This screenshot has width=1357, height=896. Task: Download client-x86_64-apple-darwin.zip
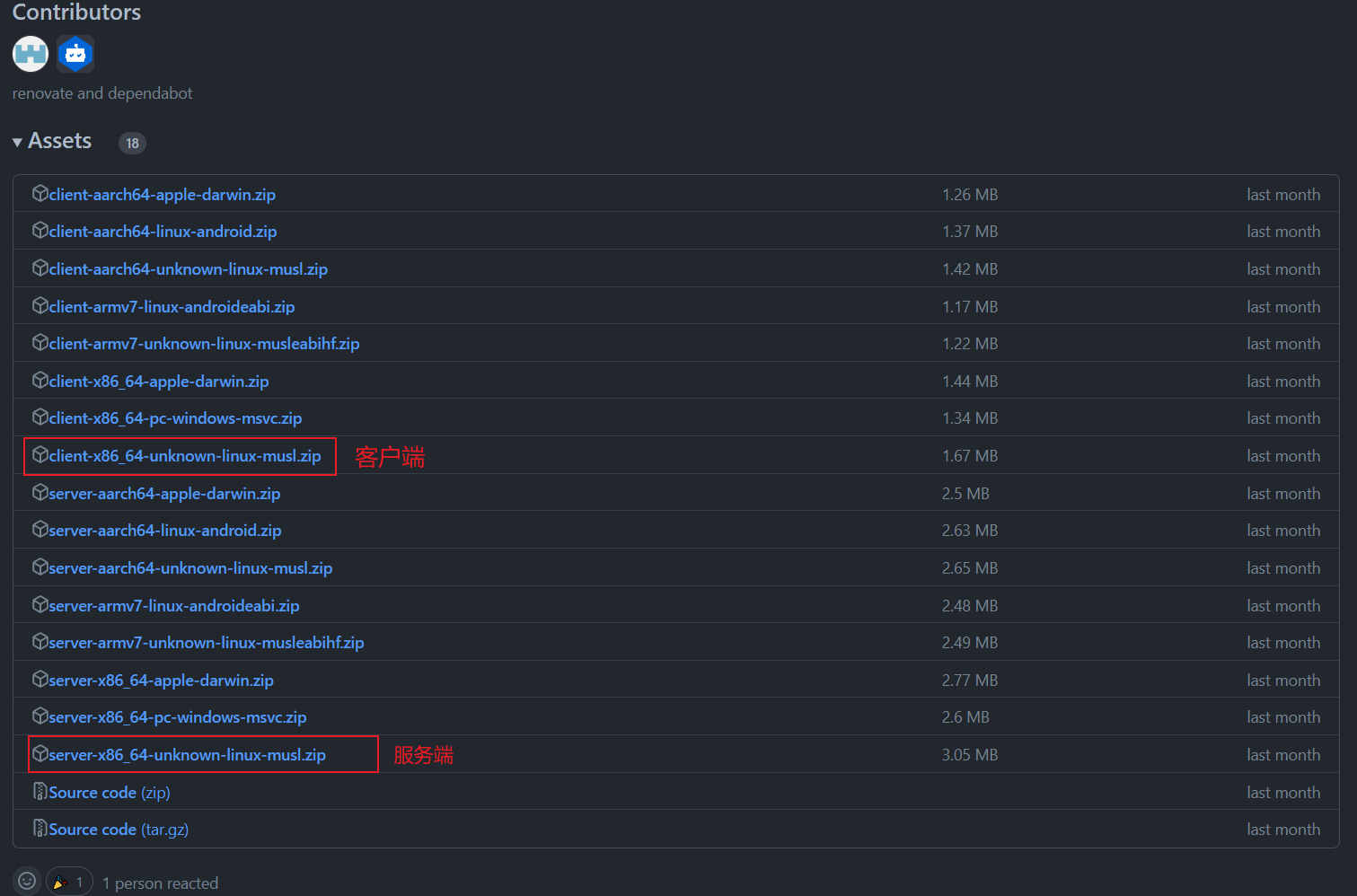point(159,382)
